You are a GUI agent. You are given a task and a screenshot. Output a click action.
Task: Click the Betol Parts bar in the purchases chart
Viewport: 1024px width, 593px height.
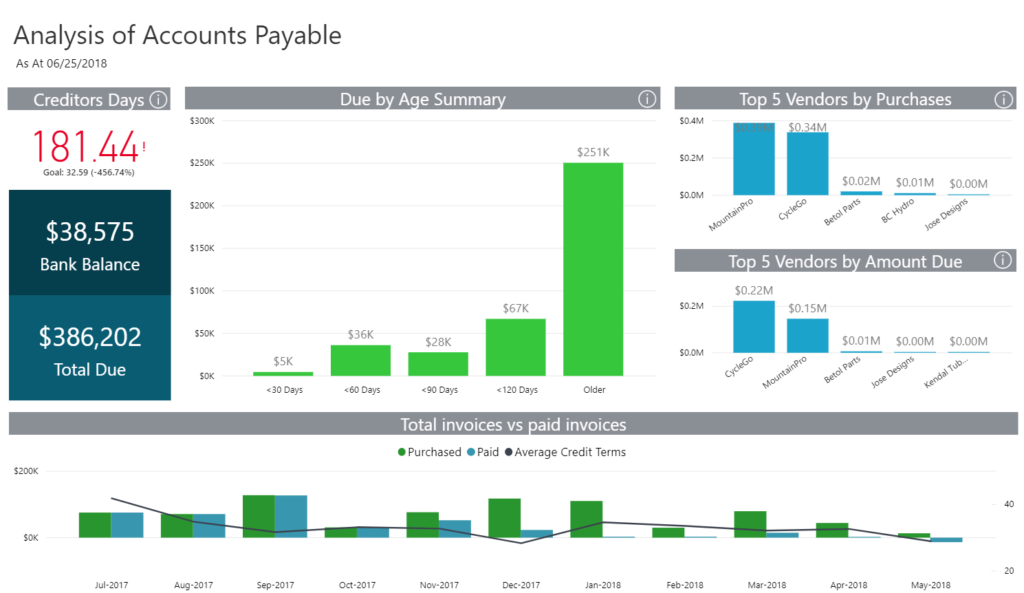pyautogui.click(x=861, y=194)
